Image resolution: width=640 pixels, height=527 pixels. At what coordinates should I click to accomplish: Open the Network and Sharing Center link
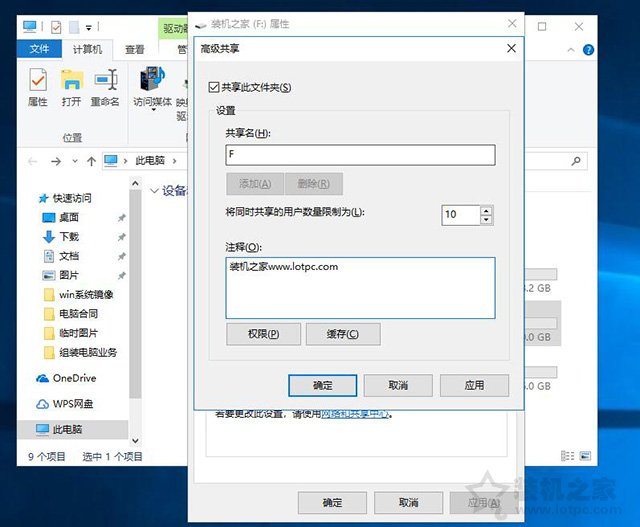(x=355, y=414)
